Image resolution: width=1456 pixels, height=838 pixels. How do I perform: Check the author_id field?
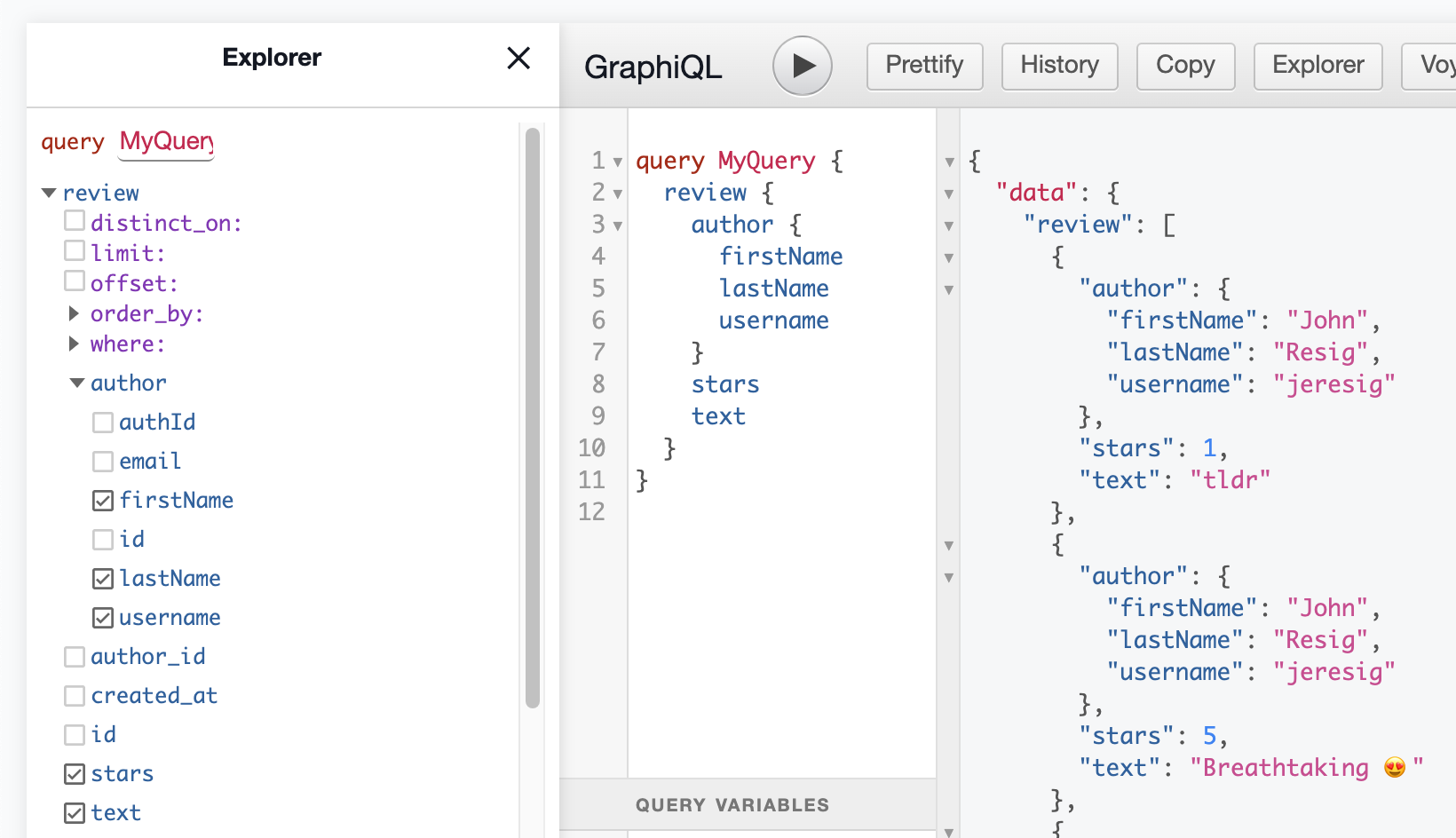coord(75,657)
